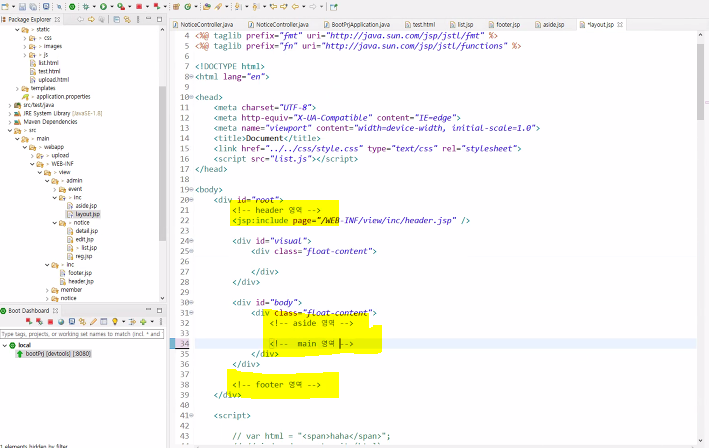Click the Back navigation arrow in main toolbar

tap(295, 7)
